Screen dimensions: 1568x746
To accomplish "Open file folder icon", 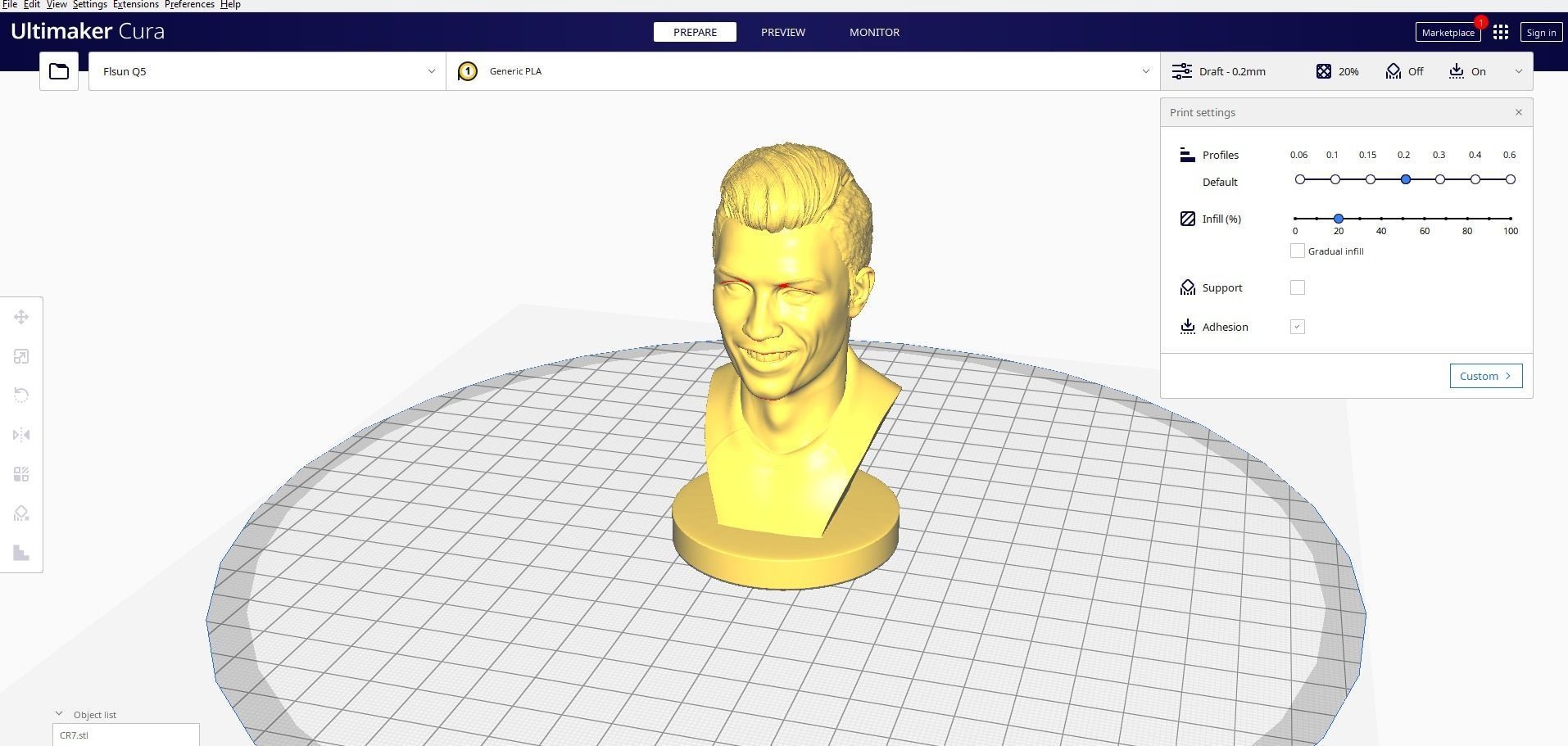I will point(59,71).
